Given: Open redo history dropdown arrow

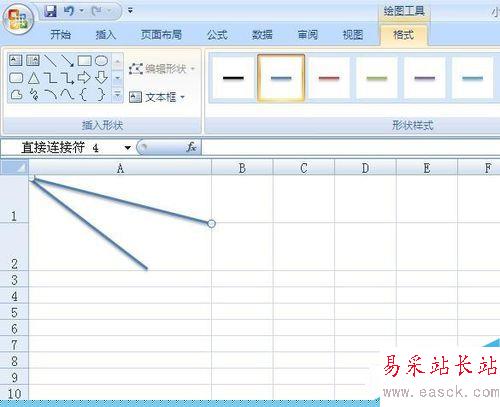Looking at the screenshot, I should [x=109, y=11].
